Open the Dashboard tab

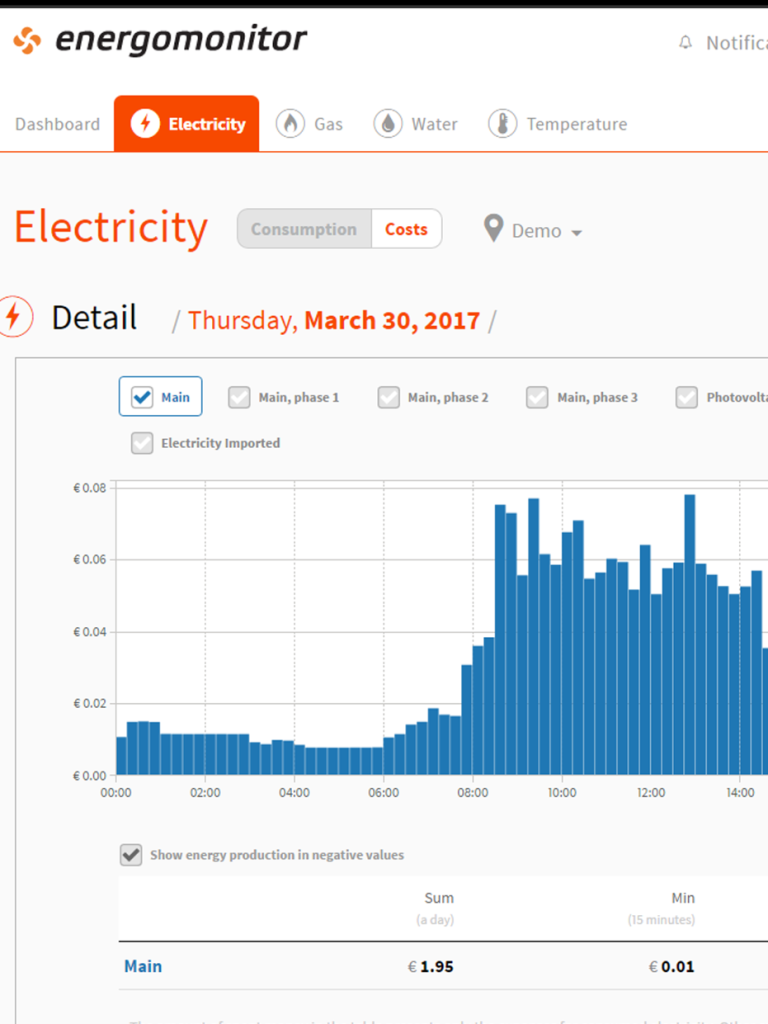[x=57, y=125]
